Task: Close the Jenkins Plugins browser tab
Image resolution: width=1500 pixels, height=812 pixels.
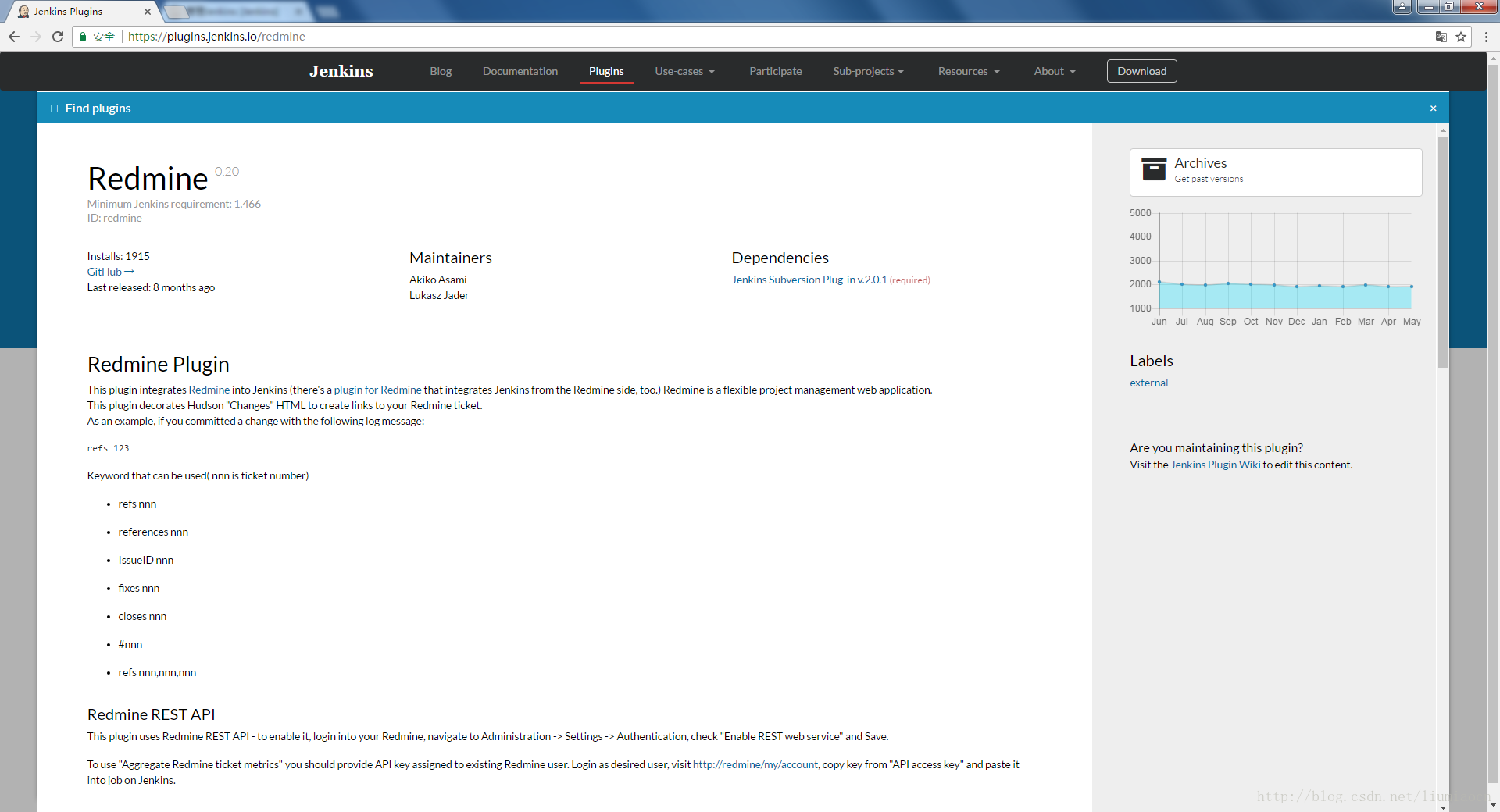Action: (148, 12)
